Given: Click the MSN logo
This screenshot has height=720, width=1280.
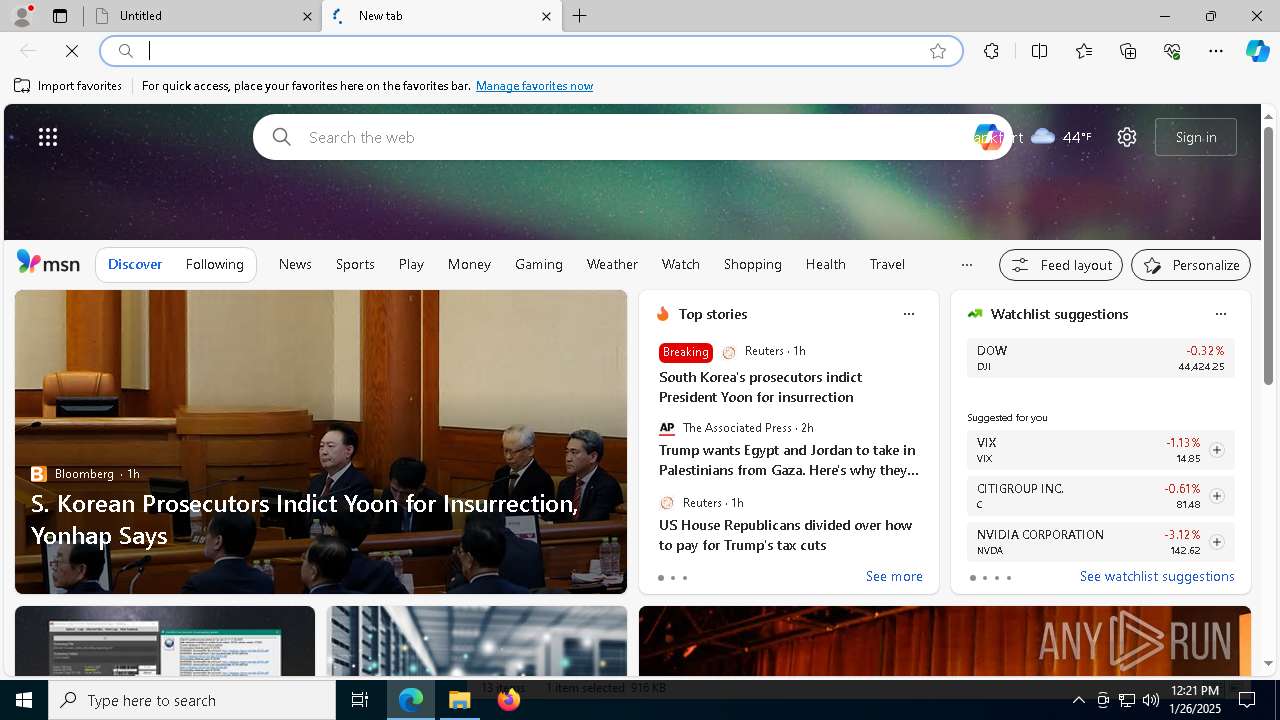Looking at the screenshot, I should 48,263.
